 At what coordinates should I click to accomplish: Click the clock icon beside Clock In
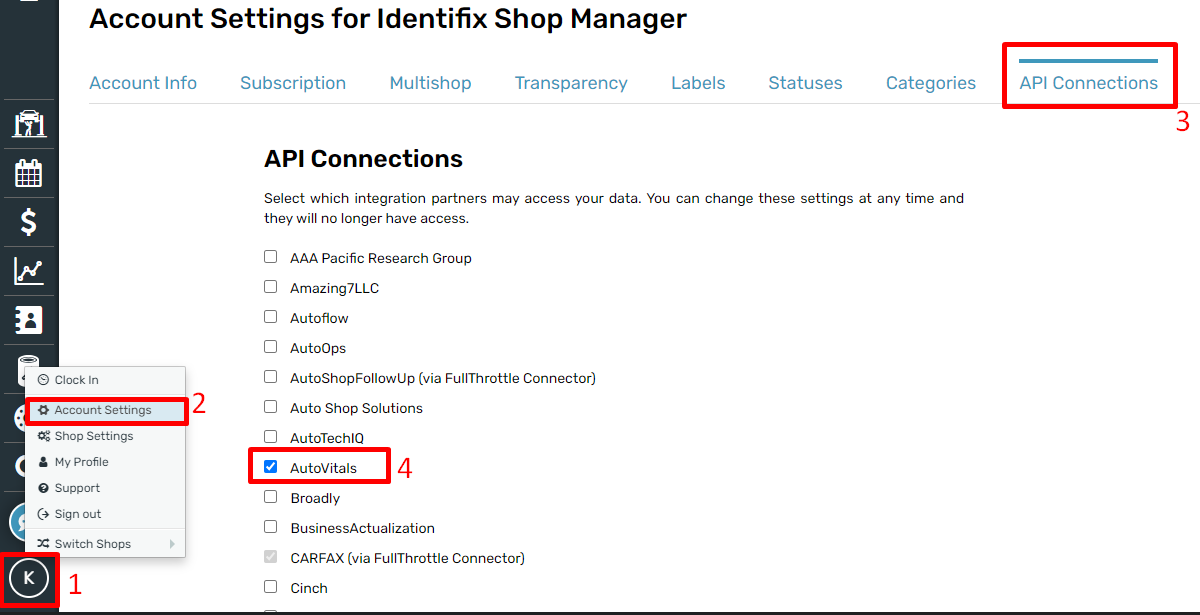click(x=43, y=380)
